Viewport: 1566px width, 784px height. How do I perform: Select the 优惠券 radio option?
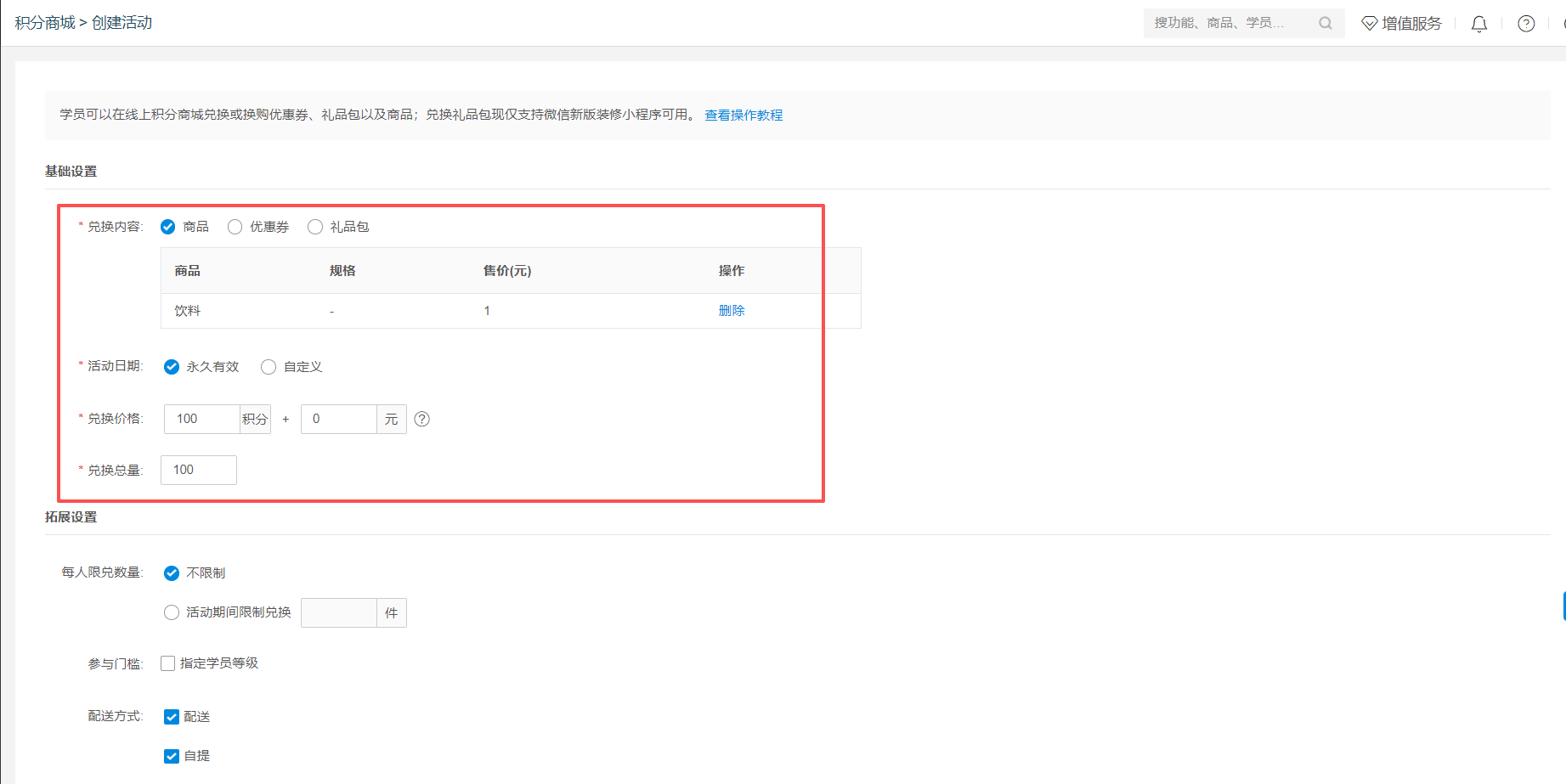[235, 227]
